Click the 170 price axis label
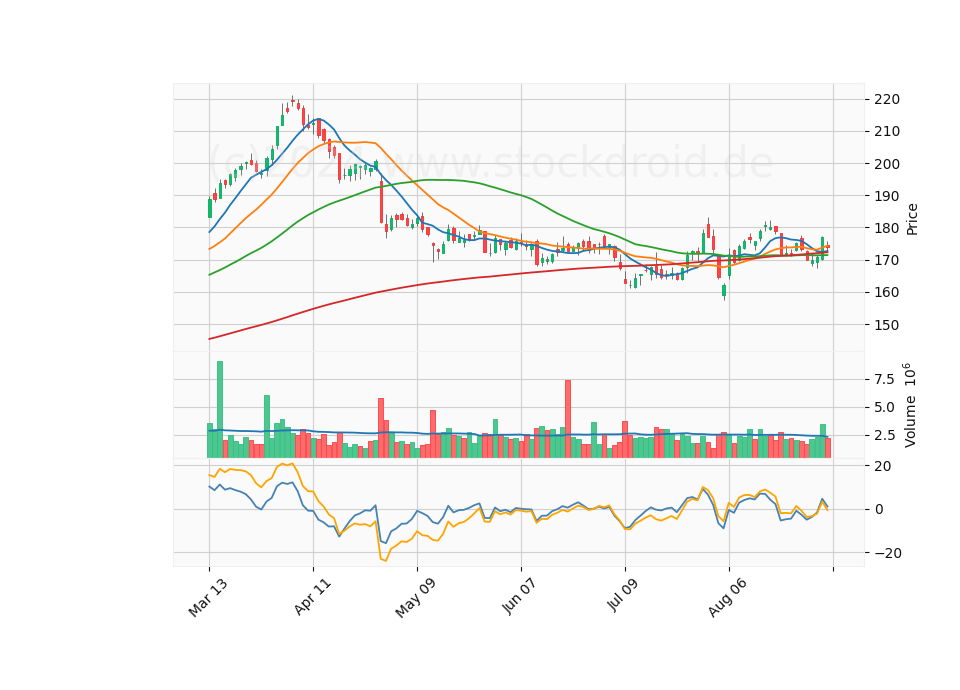 coord(887,260)
